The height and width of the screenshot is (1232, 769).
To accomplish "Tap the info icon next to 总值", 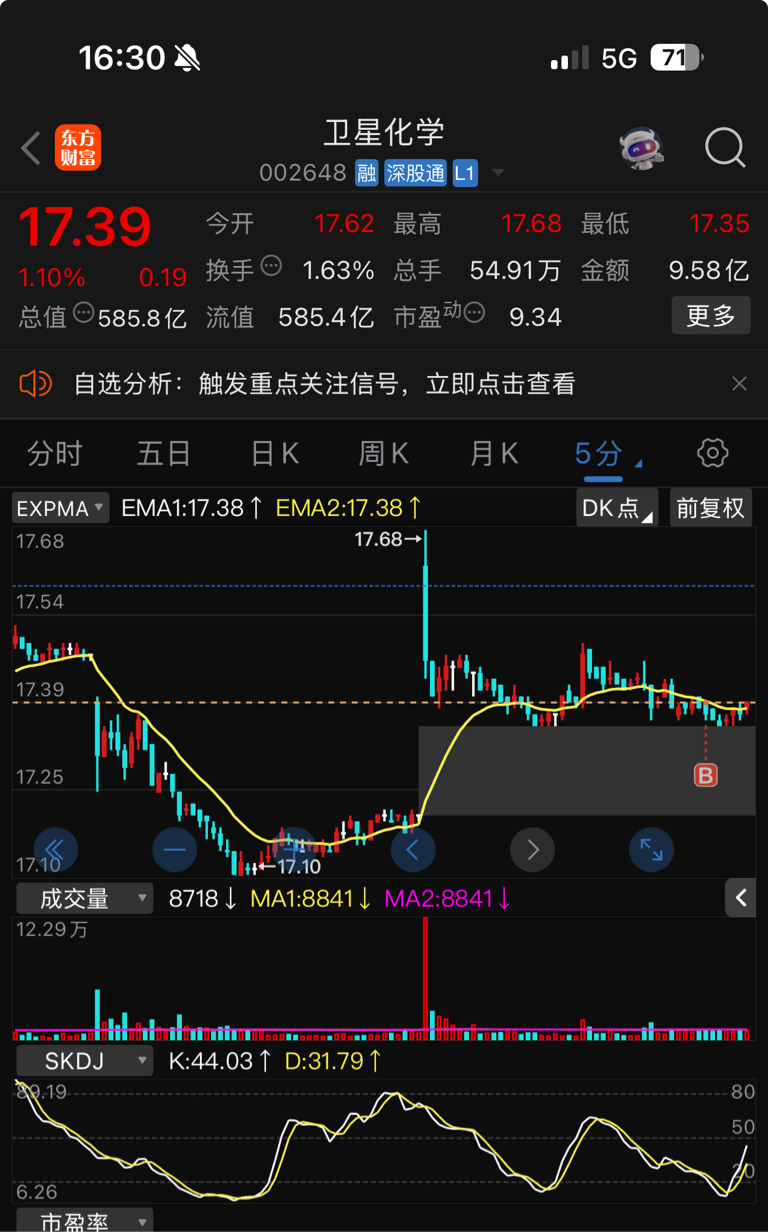I will pyautogui.click(x=84, y=313).
